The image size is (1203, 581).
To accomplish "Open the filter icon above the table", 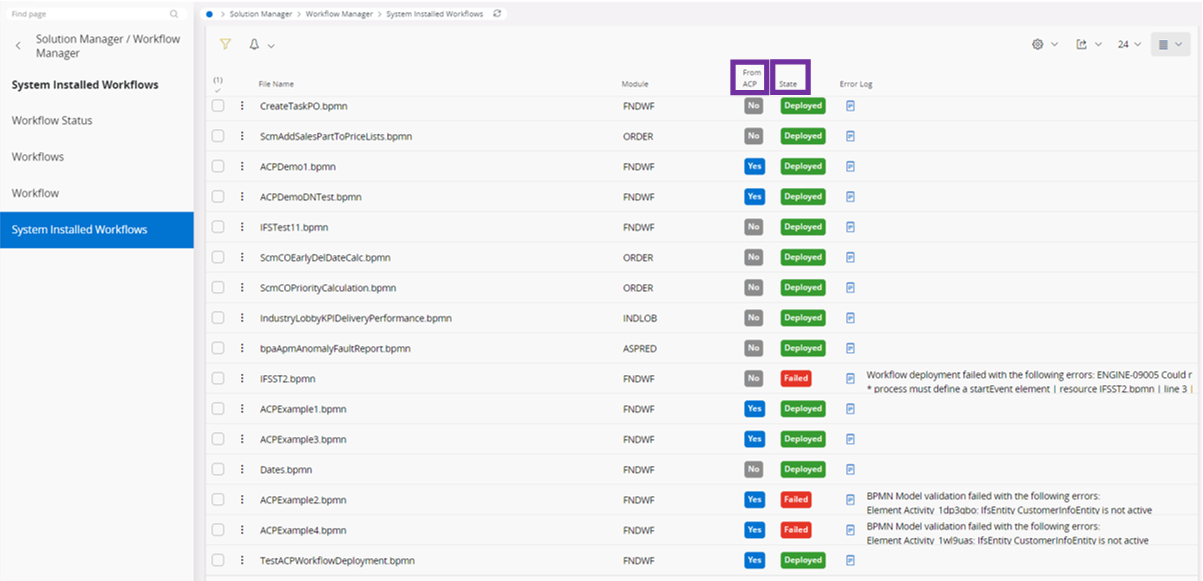I will 226,44.
